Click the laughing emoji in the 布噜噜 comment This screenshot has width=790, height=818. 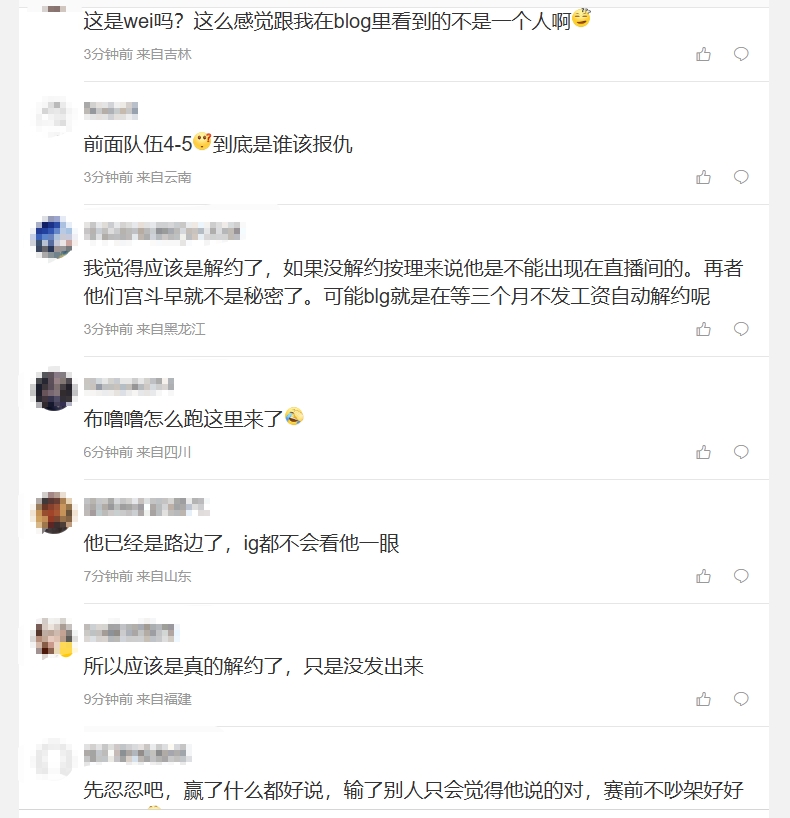pyautogui.click(x=293, y=416)
